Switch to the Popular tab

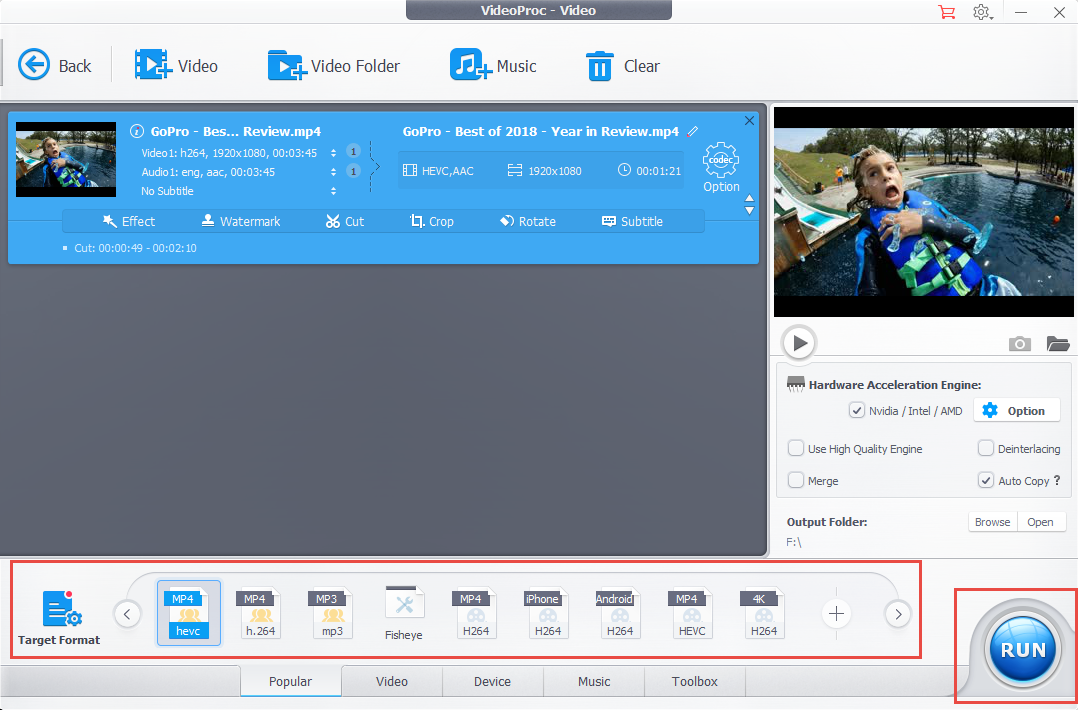click(x=290, y=681)
